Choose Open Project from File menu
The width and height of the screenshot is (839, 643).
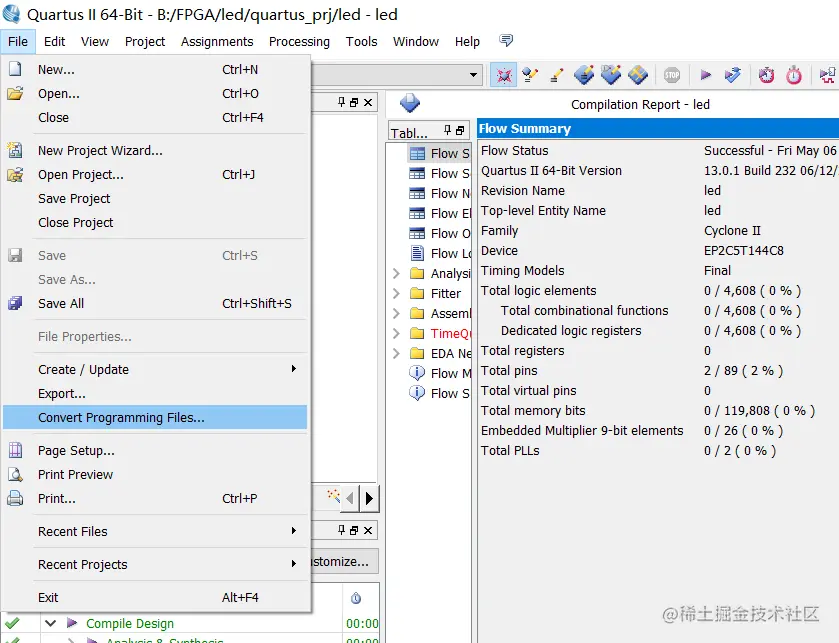[155, 174]
